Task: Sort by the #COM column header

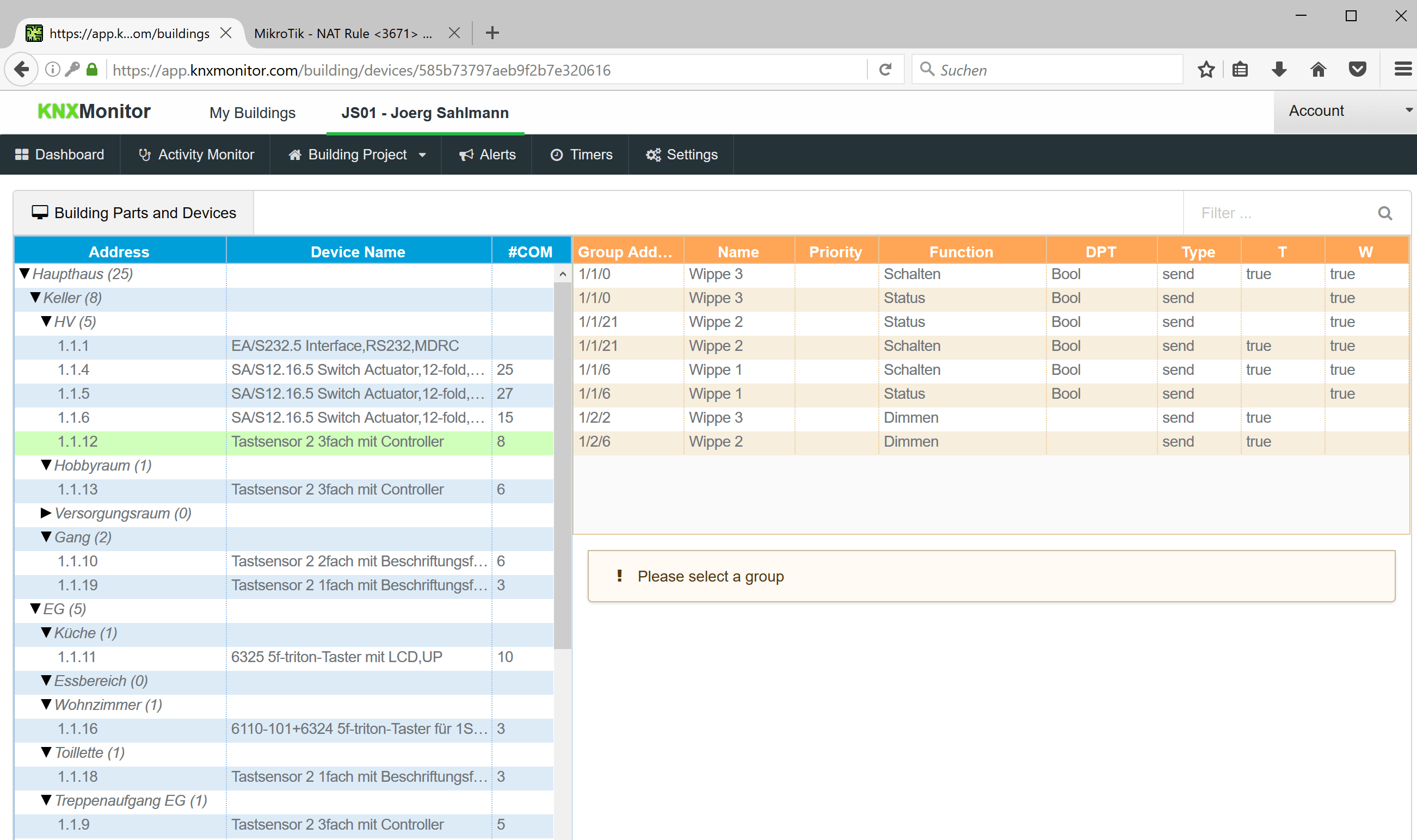Action: 531,252
